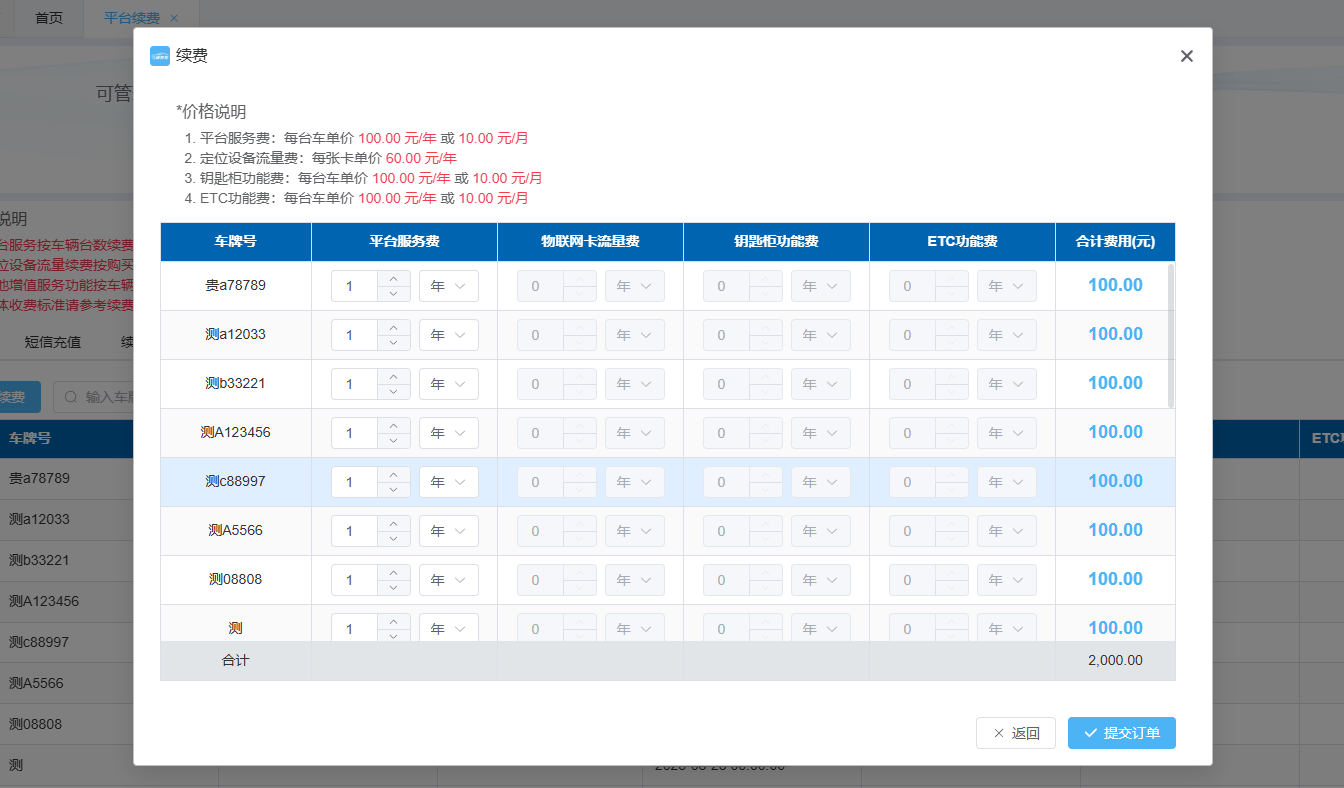Click the 返回 button

(x=1015, y=733)
